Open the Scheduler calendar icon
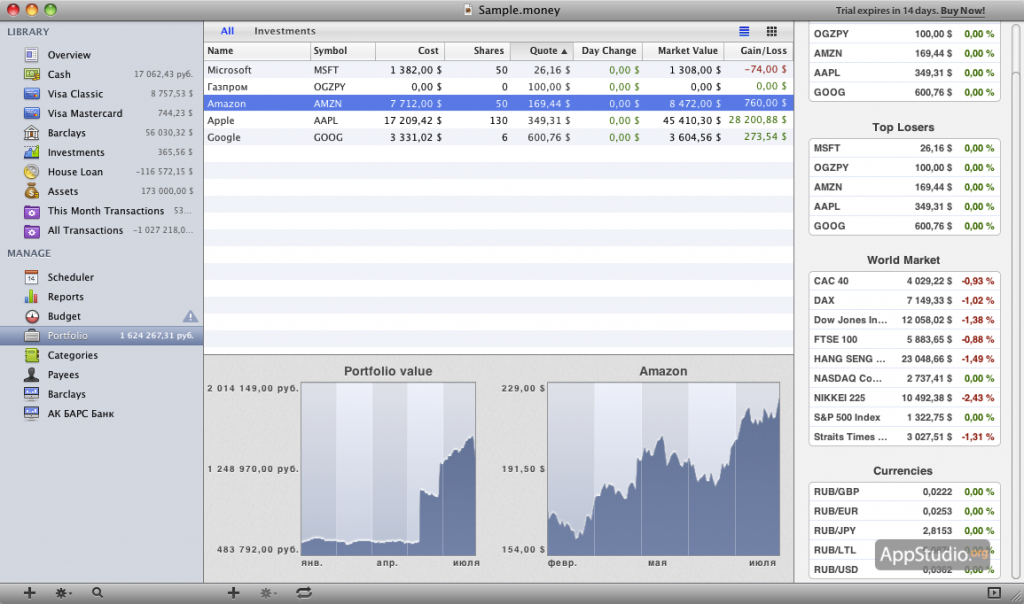Screen dimensions: 1024x604 point(31,278)
